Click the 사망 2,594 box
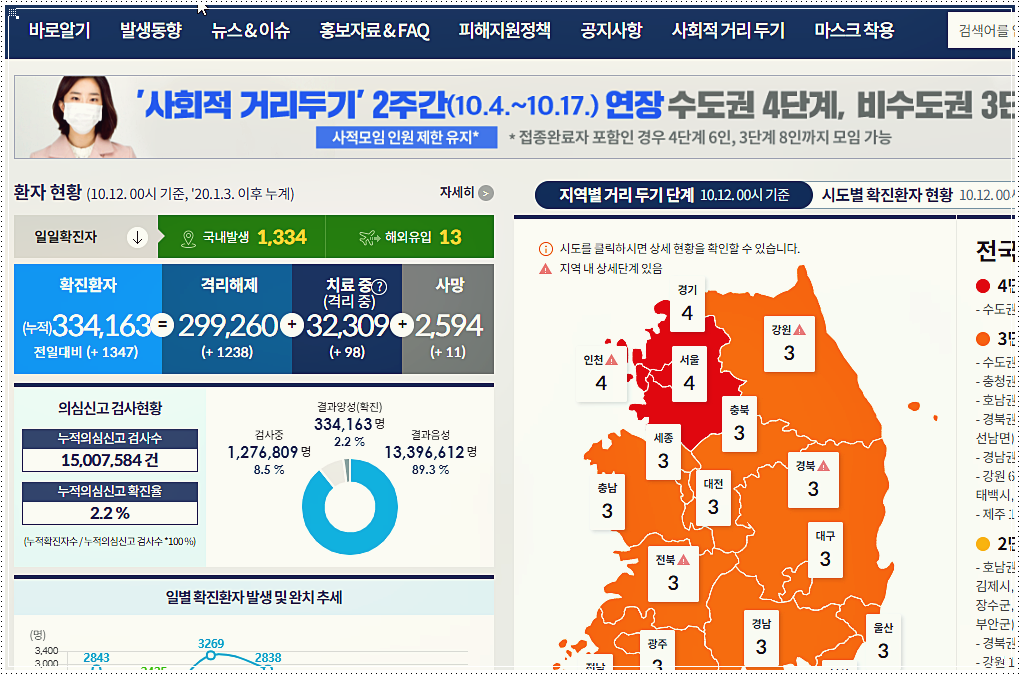The width and height of the screenshot is (1020, 675). pyautogui.click(x=448, y=319)
